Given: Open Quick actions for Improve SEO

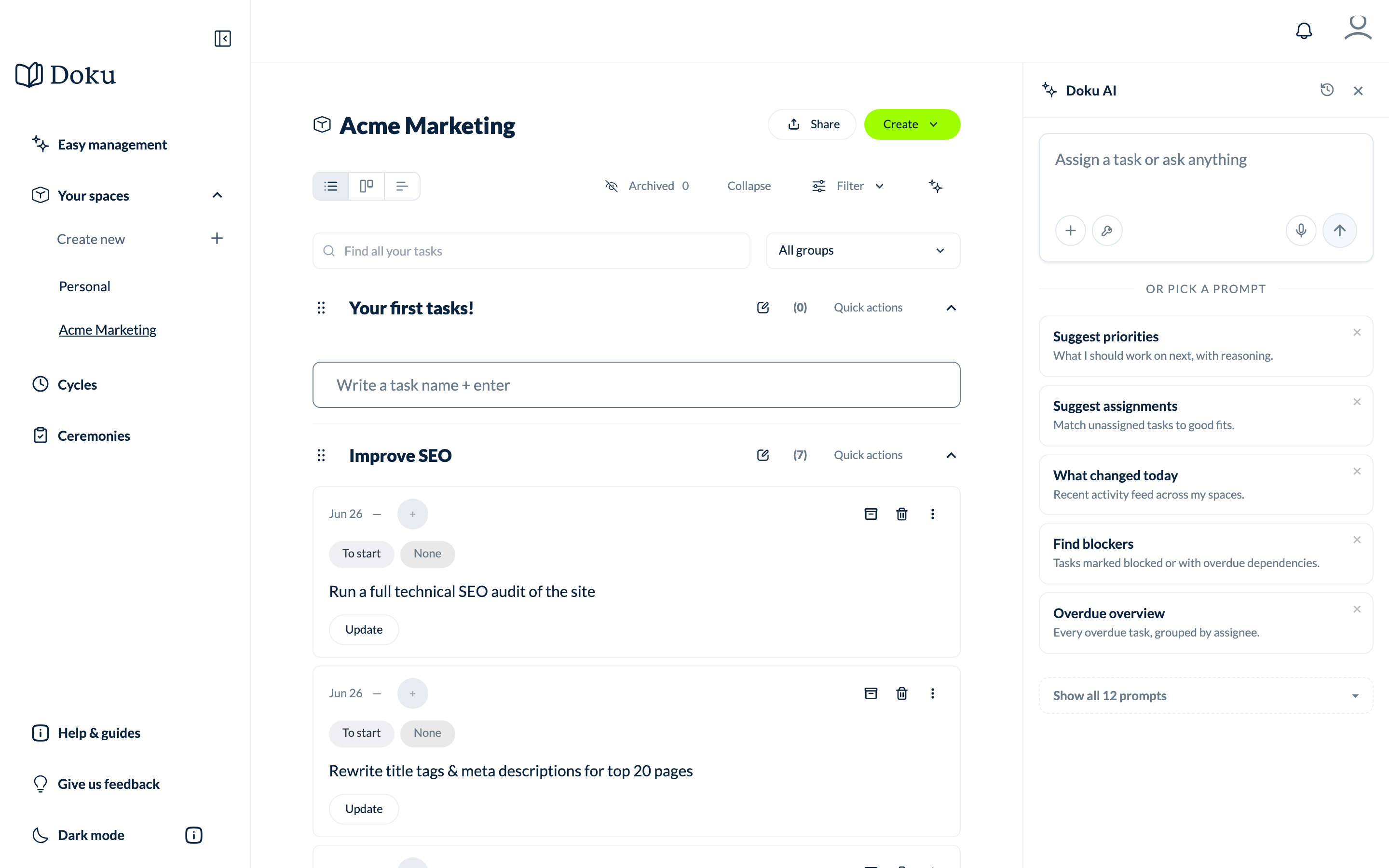Looking at the screenshot, I should point(868,455).
